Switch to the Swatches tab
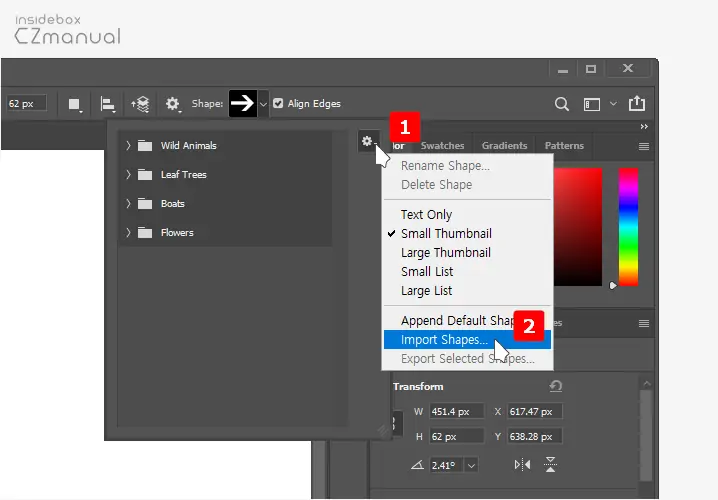The height and width of the screenshot is (500, 718). [442, 146]
